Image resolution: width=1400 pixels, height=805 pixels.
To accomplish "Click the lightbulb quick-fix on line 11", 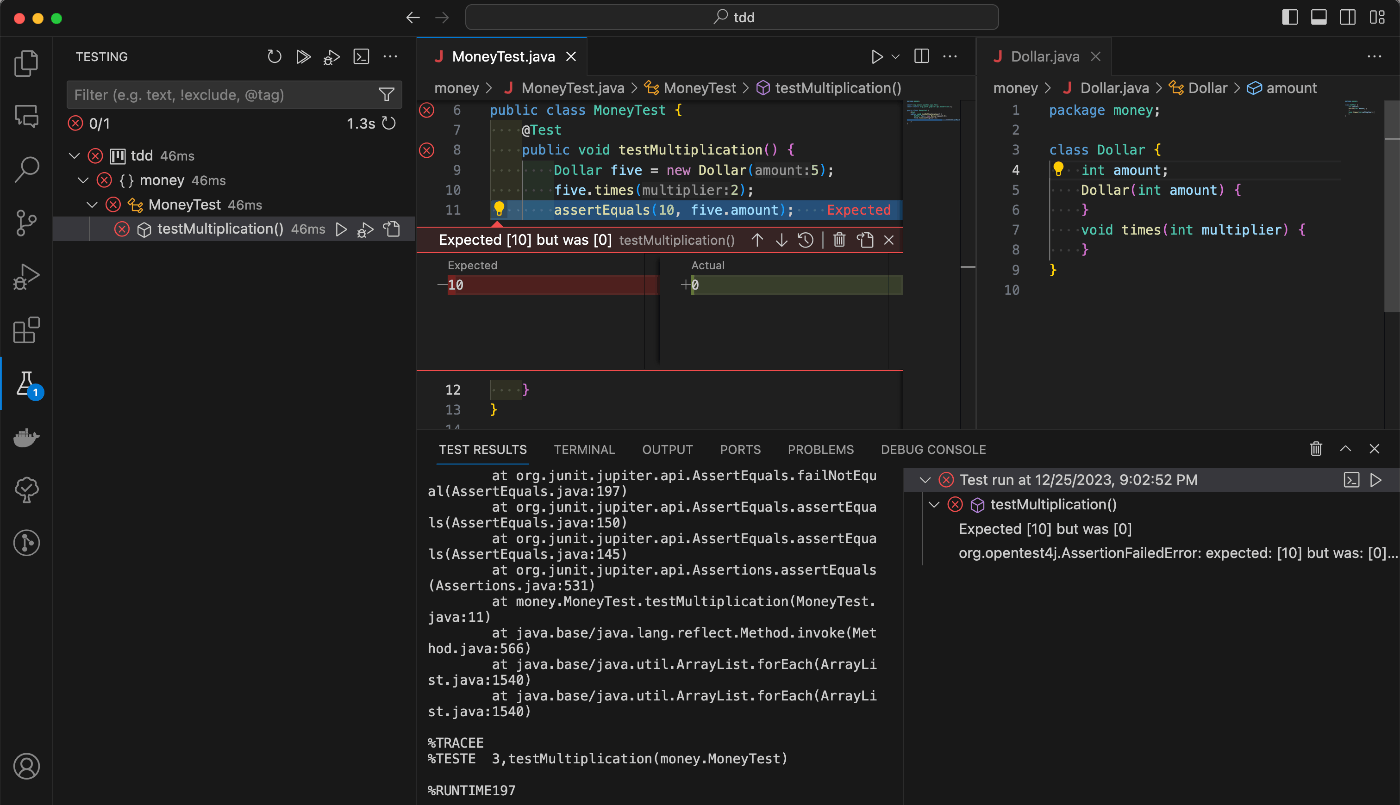I will tap(499, 209).
